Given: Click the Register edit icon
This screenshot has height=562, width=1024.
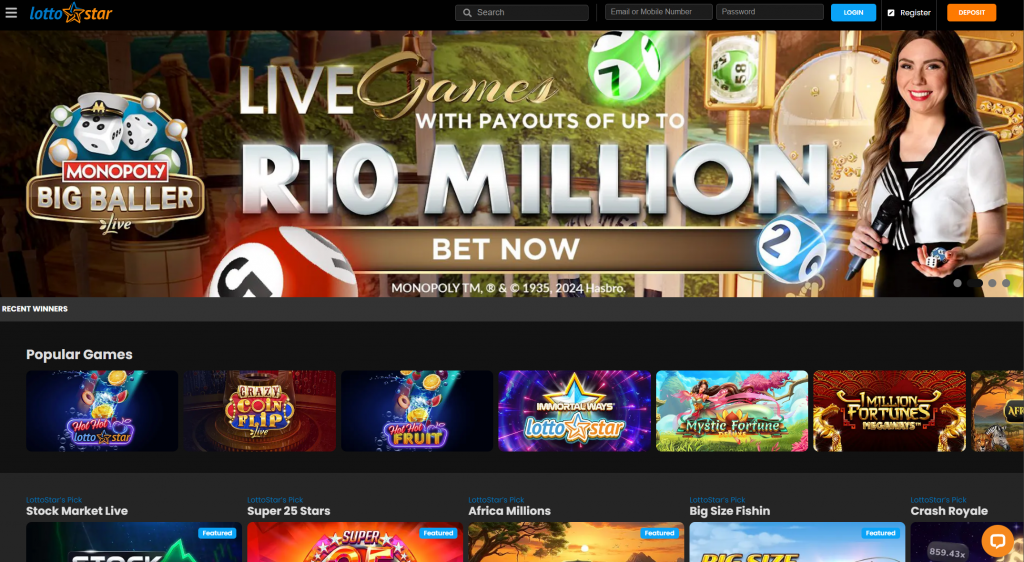Looking at the screenshot, I should 891,12.
